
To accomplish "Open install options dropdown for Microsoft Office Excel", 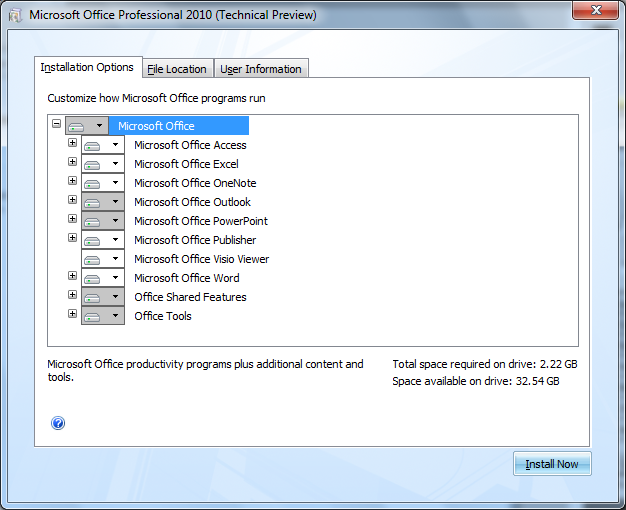I will [x=115, y=165].
